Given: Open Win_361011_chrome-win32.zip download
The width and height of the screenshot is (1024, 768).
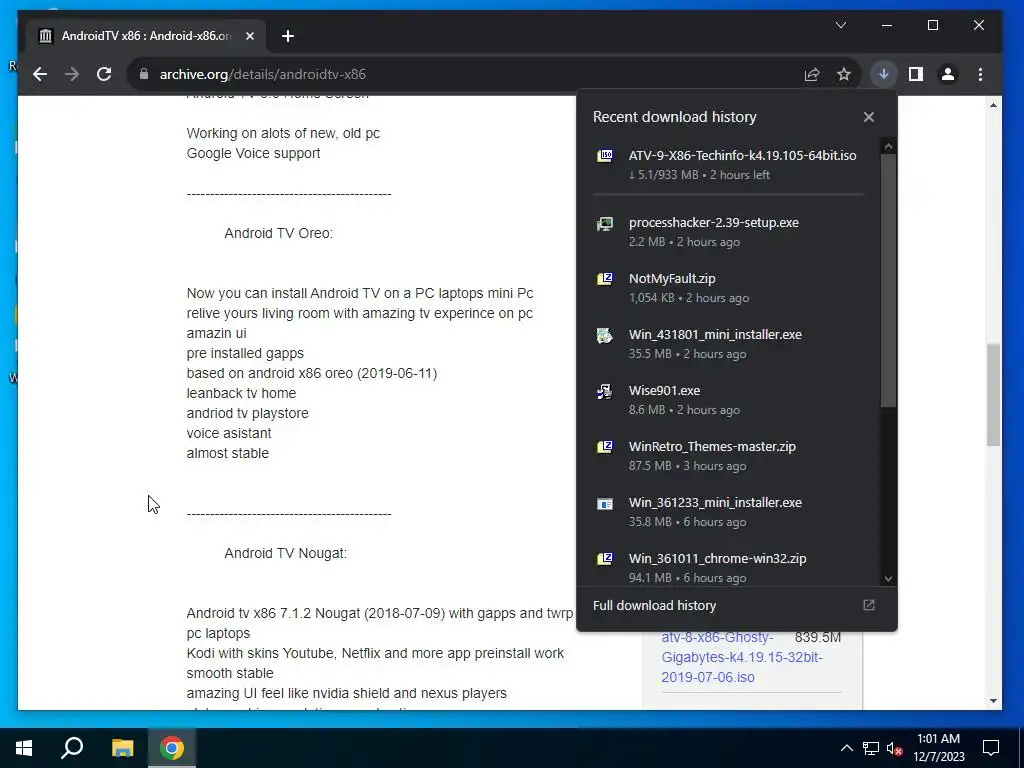Looking at the screenshot, I should (x=728, y=565).
